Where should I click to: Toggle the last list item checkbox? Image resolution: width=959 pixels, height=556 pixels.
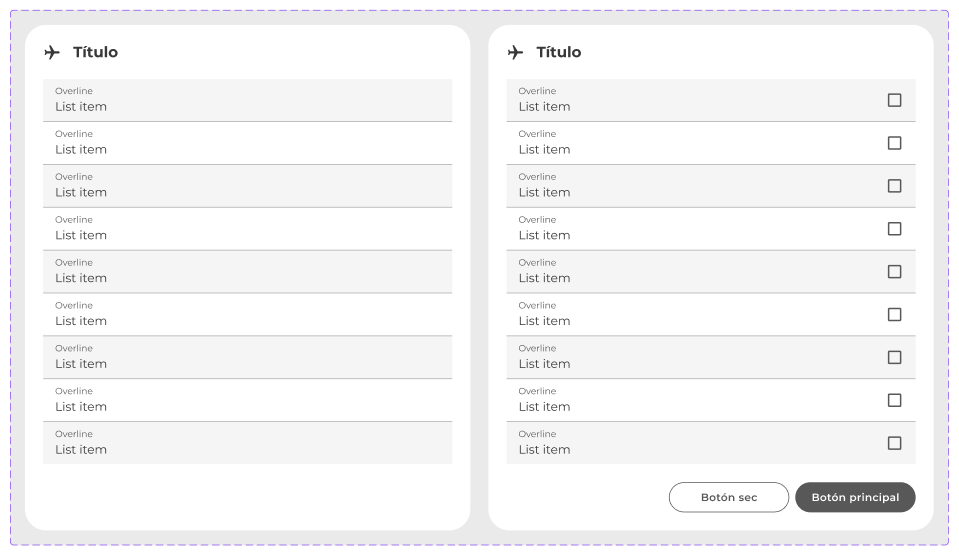pos(894,443)
